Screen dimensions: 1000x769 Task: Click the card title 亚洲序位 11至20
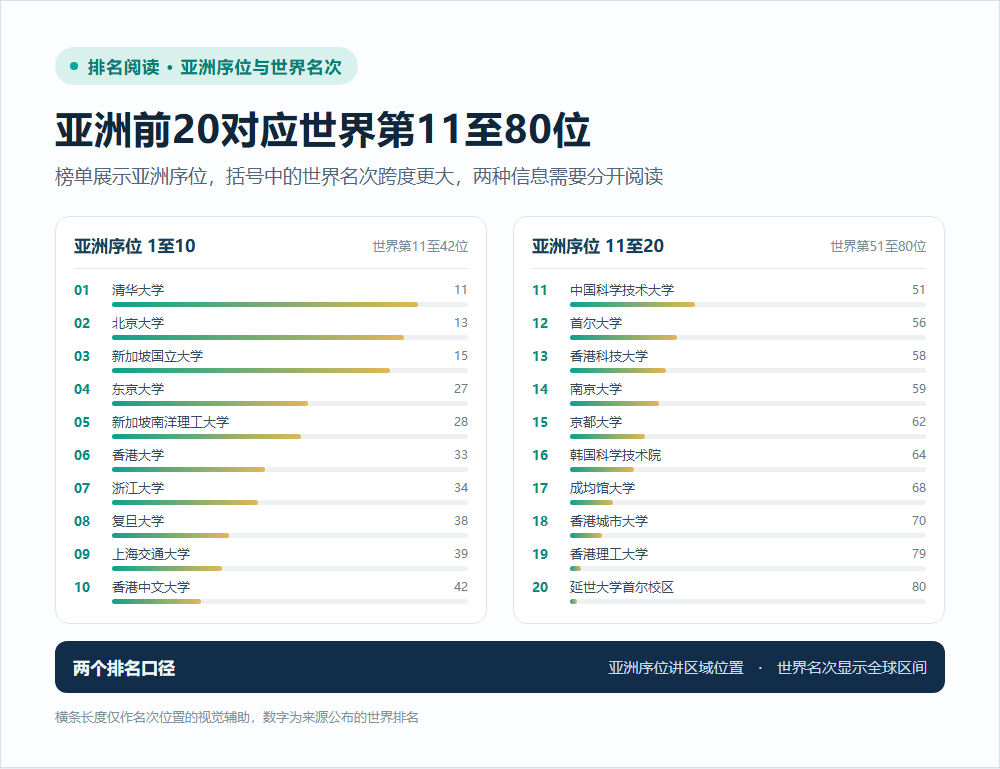[x=598, y=246]
